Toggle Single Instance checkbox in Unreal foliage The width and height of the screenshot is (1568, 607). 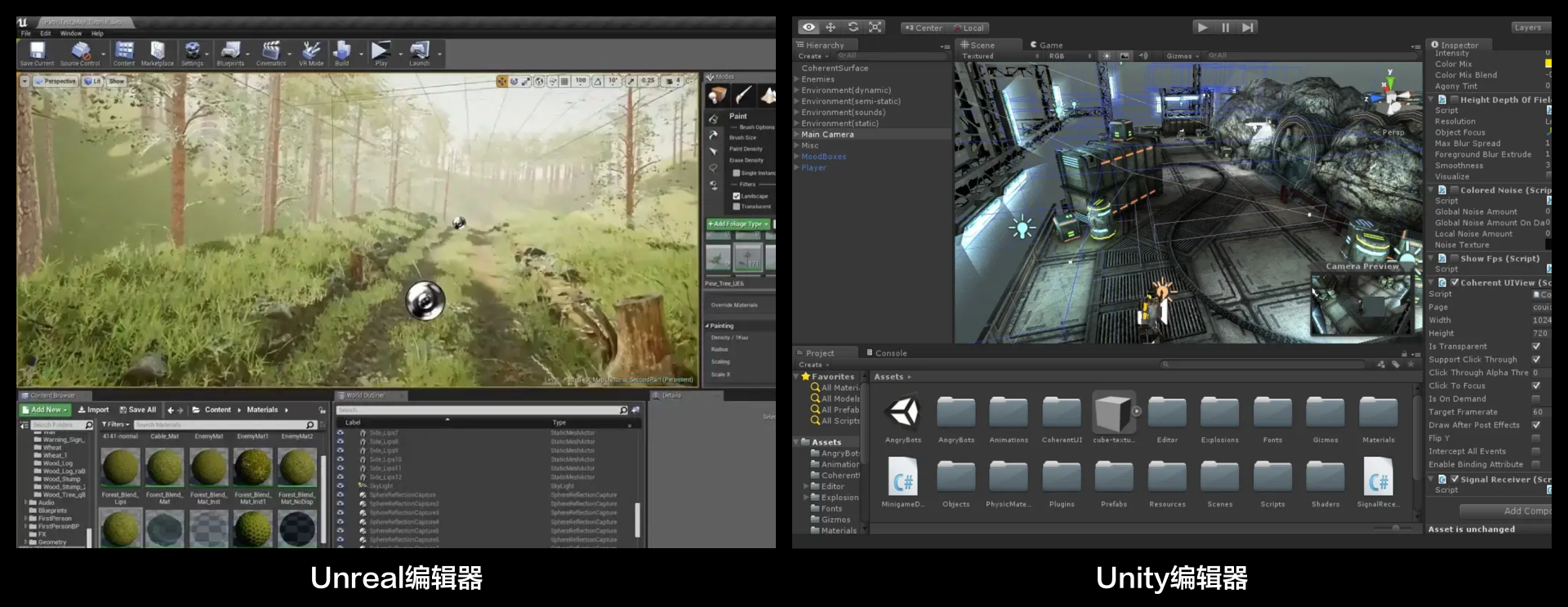tap(736, 173)
